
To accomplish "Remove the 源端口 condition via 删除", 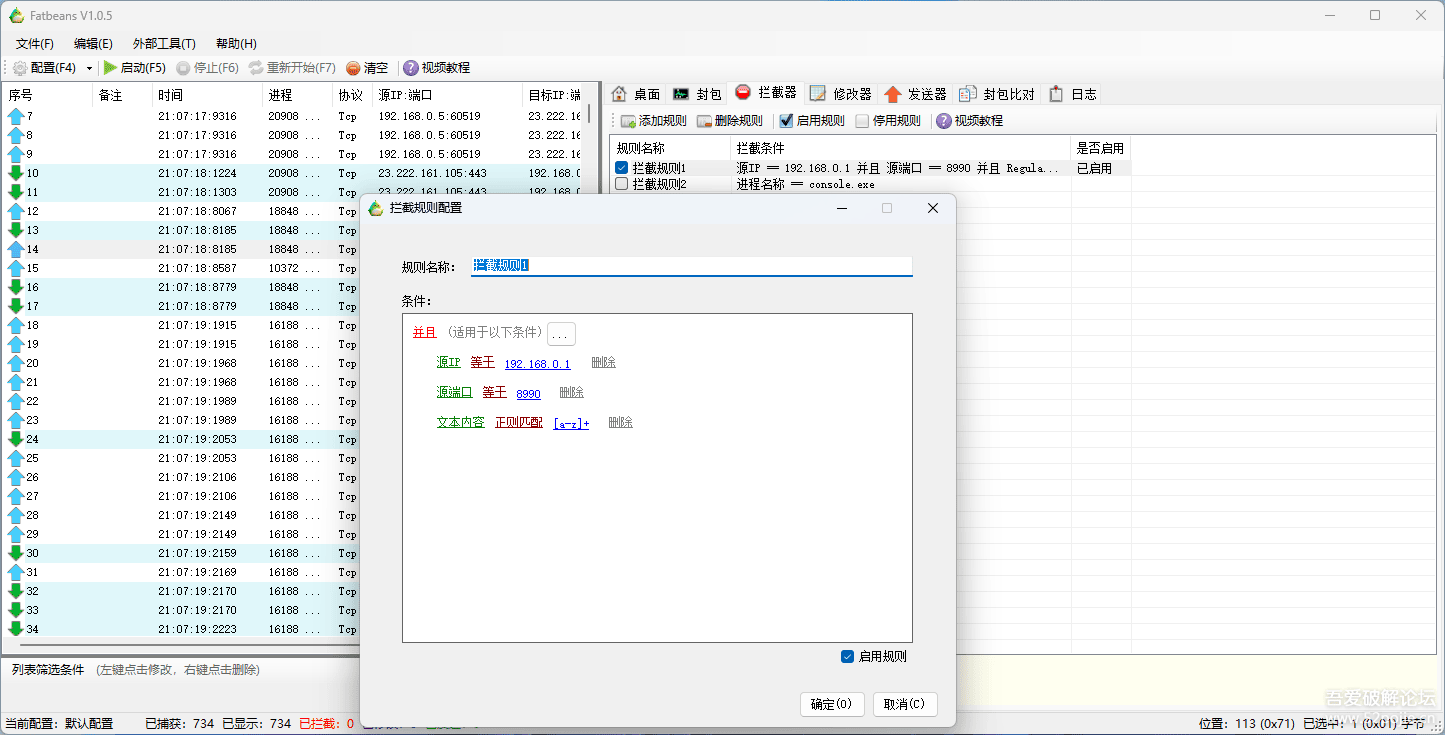I will (570, 392).
